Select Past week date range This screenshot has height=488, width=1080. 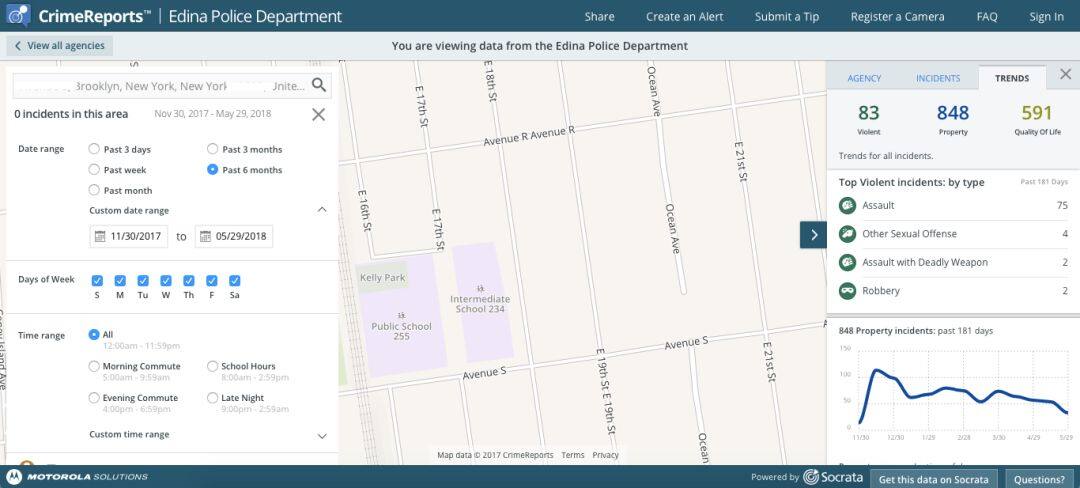[94, 169]
